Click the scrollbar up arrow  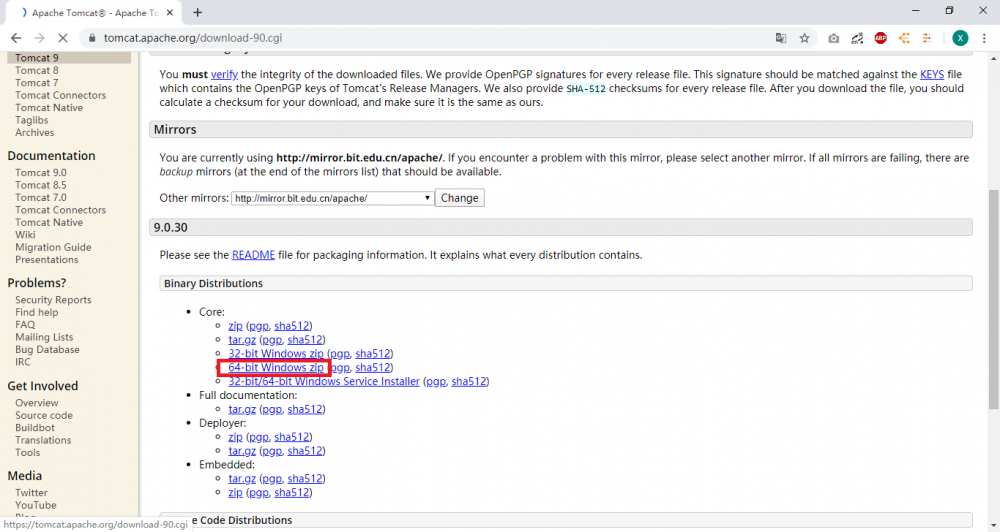point(994,57)
